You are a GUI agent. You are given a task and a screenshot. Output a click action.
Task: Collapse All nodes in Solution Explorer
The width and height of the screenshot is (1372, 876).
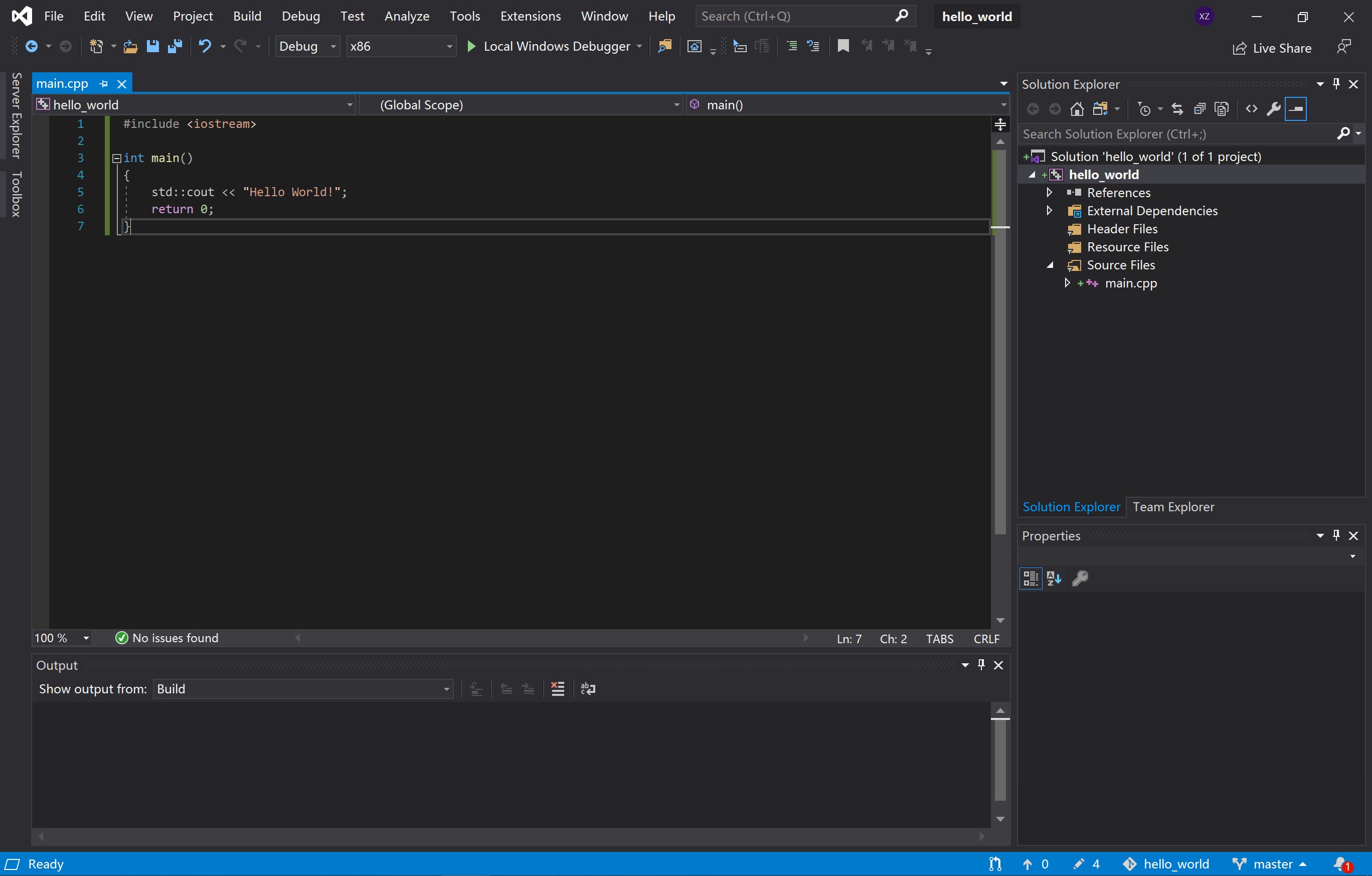point(1199,109)
